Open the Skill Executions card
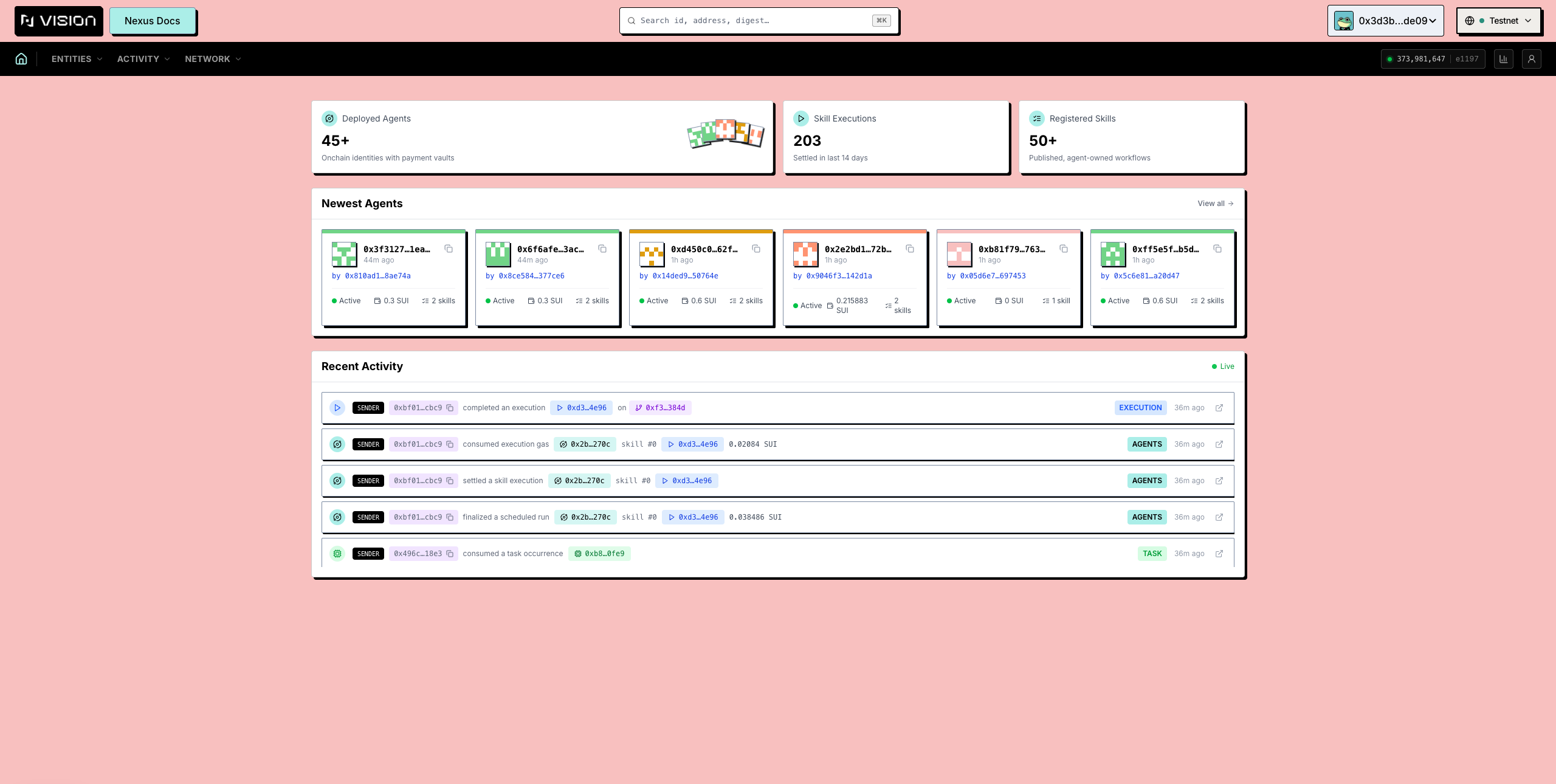The height and width of the screenshot is (784, 1556). (896, 137)
